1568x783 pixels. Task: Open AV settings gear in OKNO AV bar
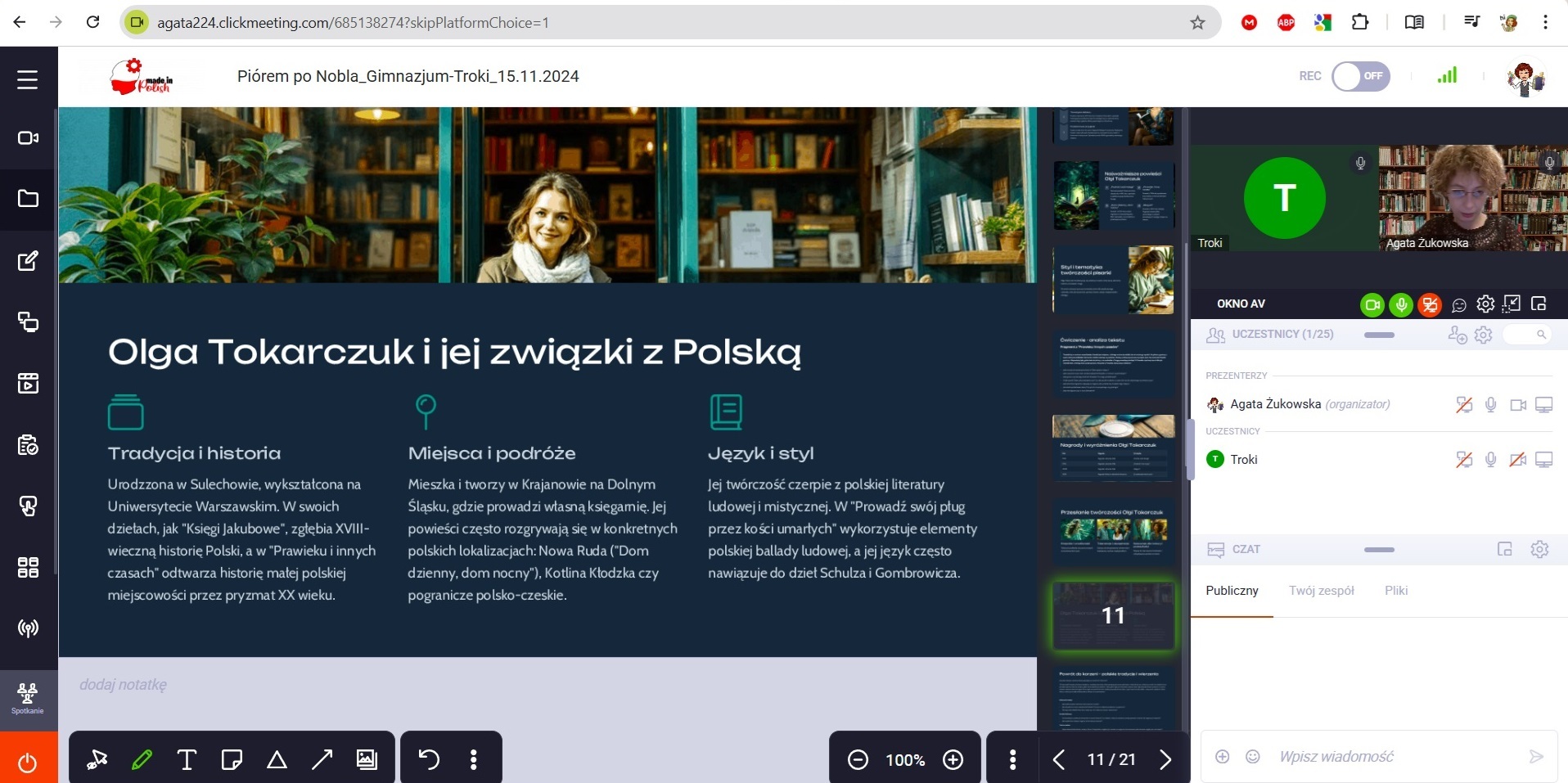(x=1485, y=304)
